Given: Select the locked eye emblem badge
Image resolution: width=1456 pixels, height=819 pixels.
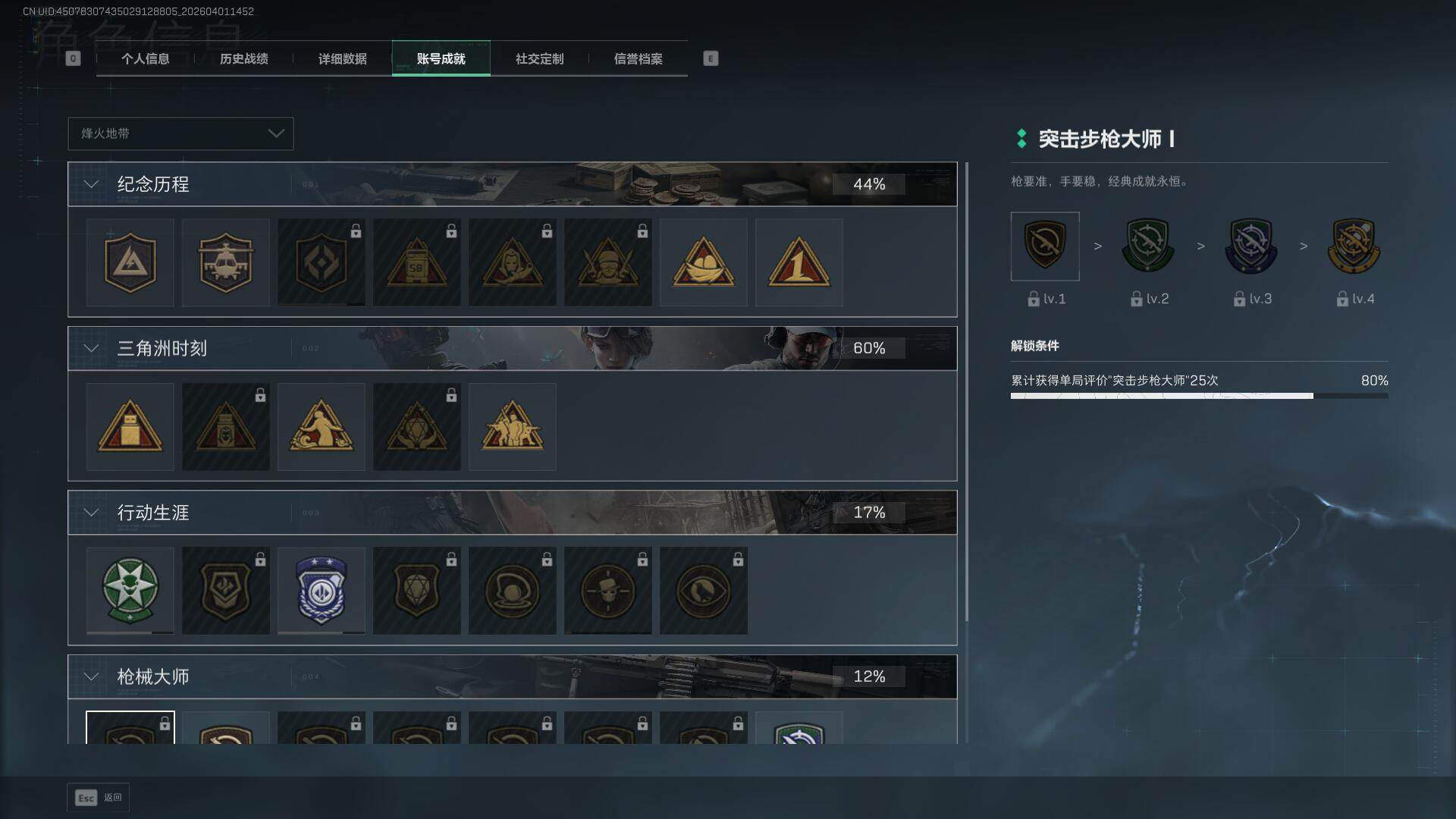Looking at the screenshot, I should click(703, 590).
